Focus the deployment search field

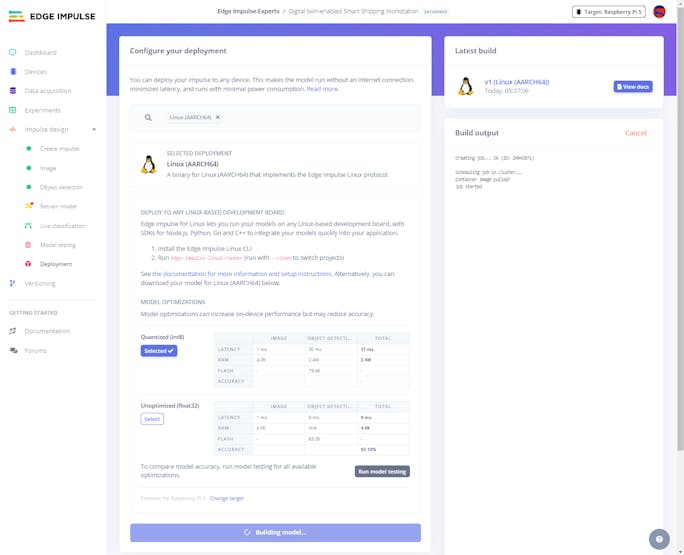pyautogui.click(x=275, y=117)
